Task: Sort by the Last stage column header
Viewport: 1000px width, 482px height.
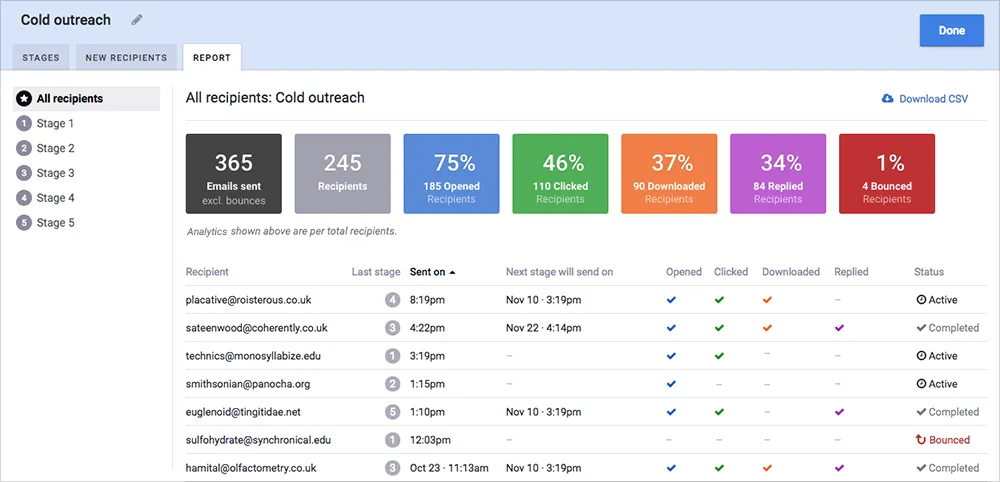Action: pos(376,272)
